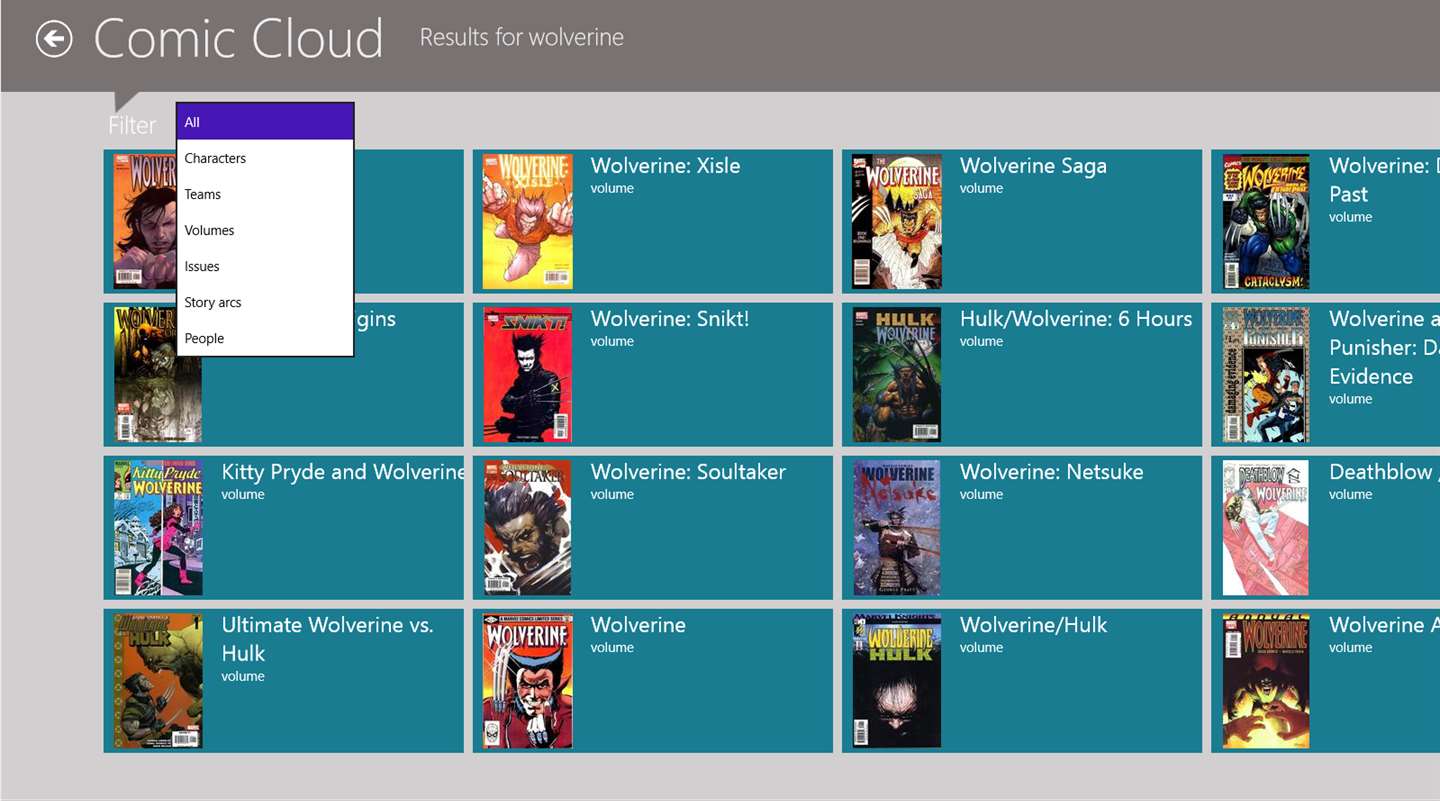Click the Wolverine/Hulk title text
The image size is (1440, 801).
tap(1033, 625)
